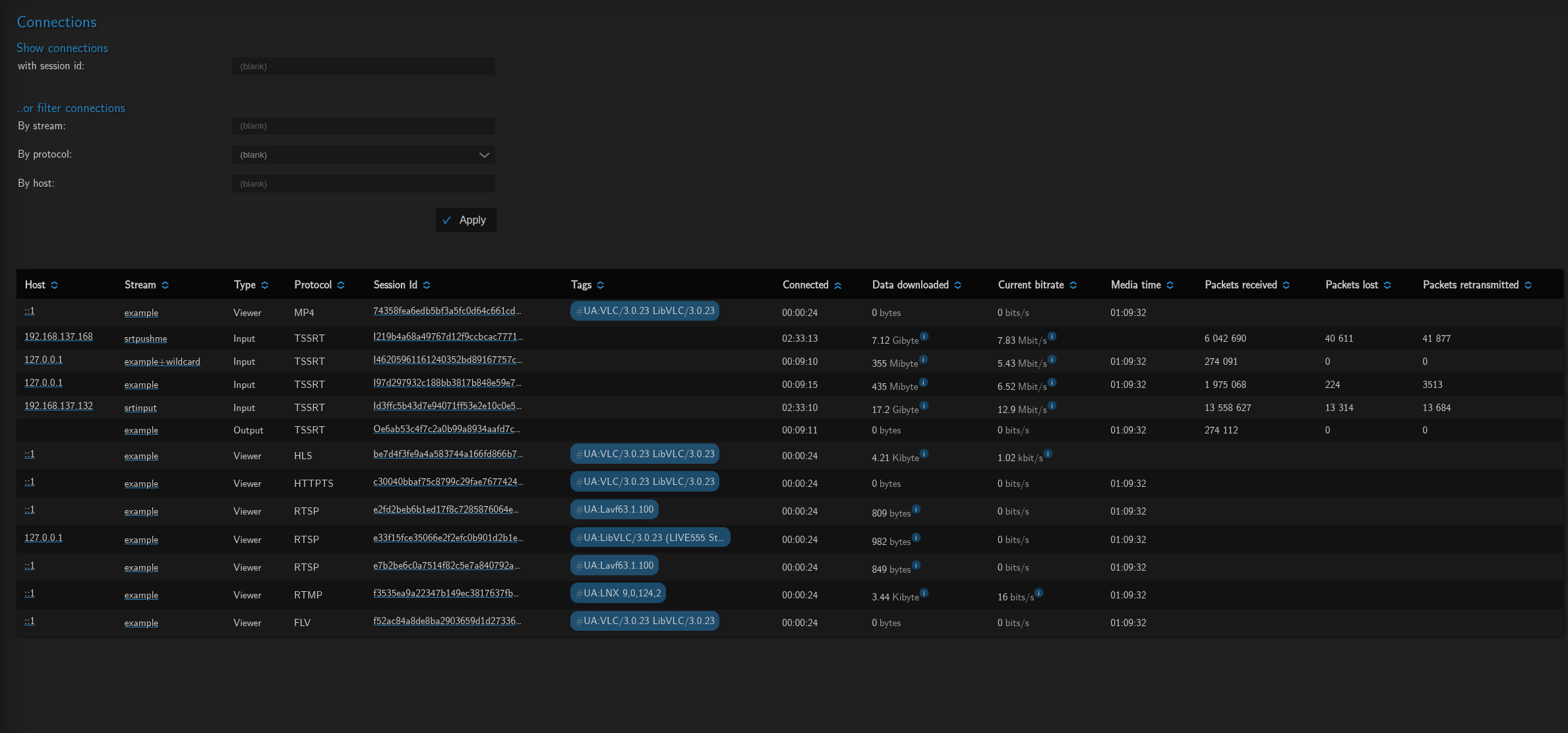Click UA:Lavf63.1.100 tag for session e2fd2beb
This screenshot has height=733, width=1568.
click(x=615, y=509)
